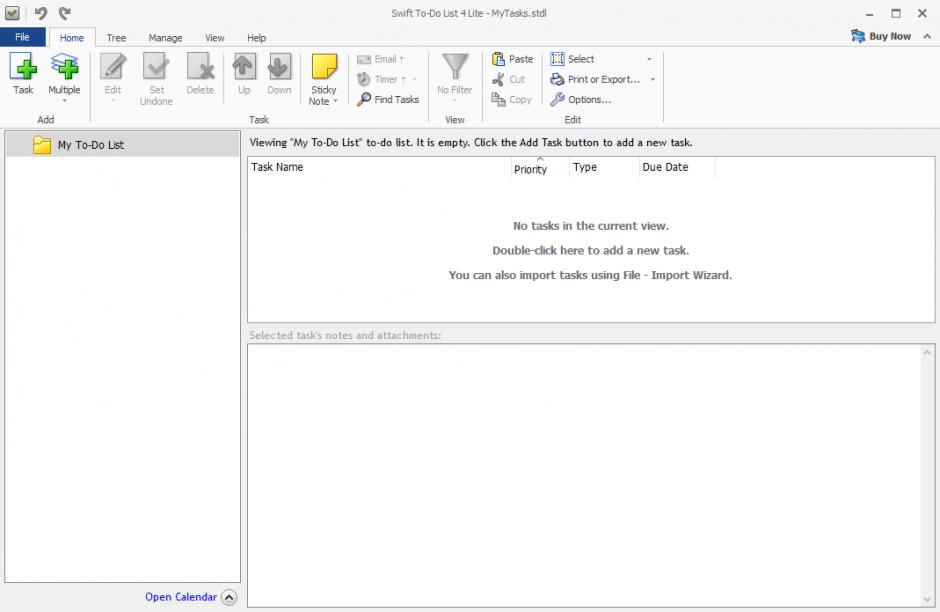Click the Buy Now cart icon
The height and width of the screenshot is (612, 940).
click(x=858, y=36)
